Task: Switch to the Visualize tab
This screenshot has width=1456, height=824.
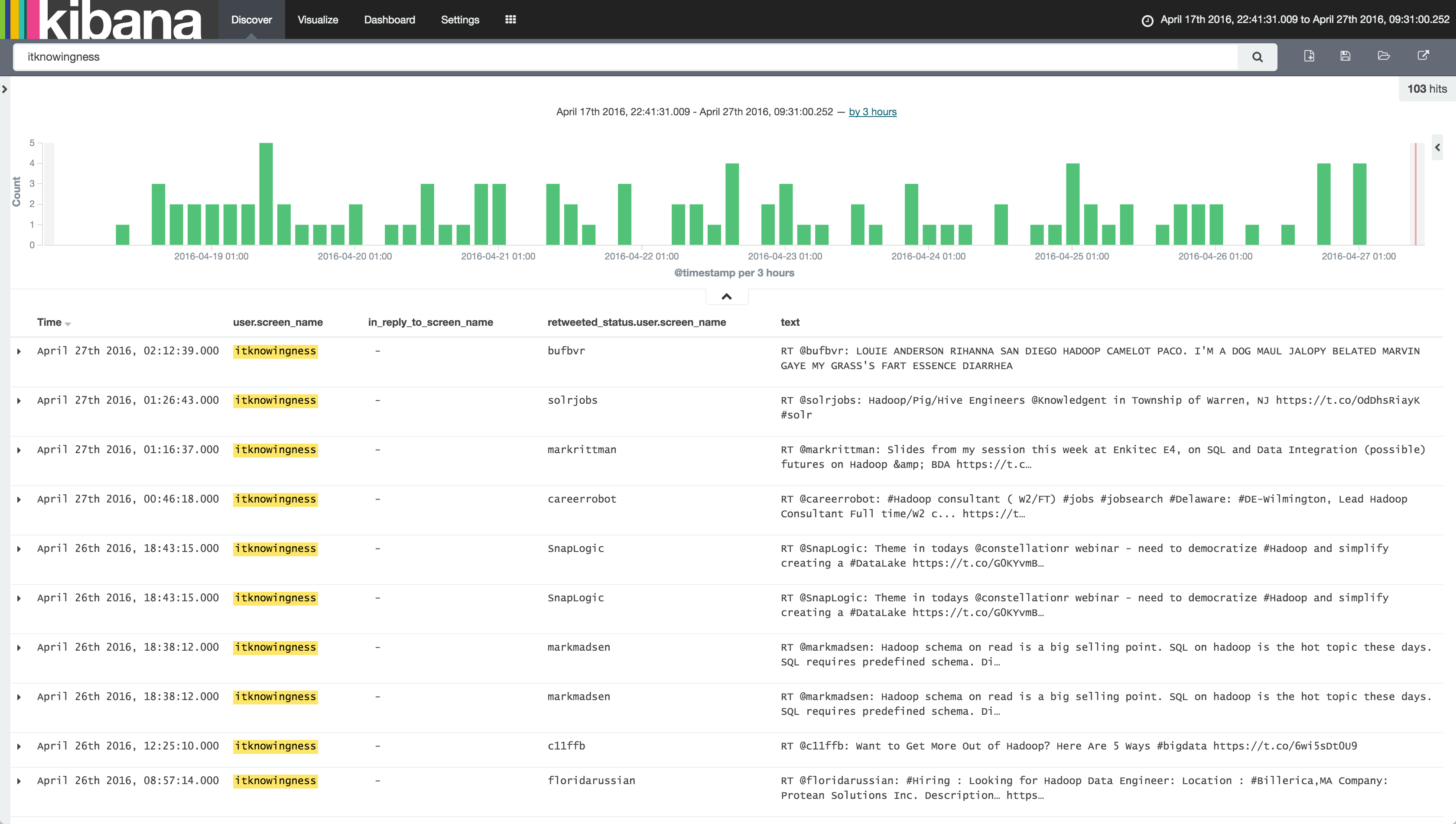Action: (318, 20)
